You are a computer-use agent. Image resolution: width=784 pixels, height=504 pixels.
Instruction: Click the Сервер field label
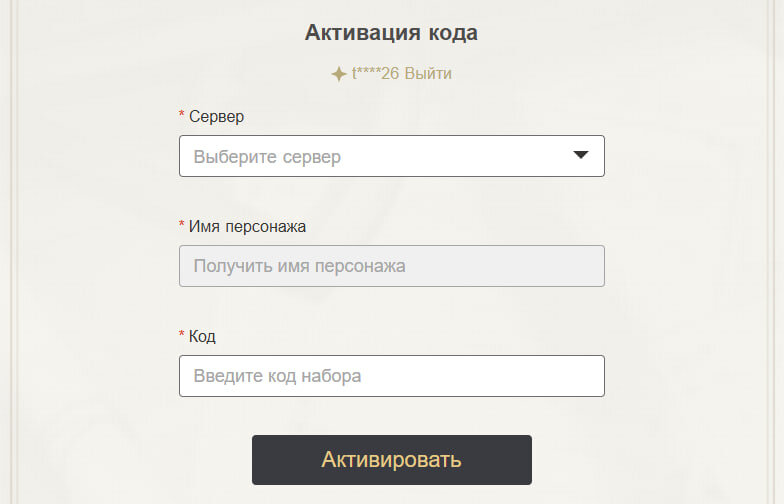pyautogui.click(x=216, y=117)
